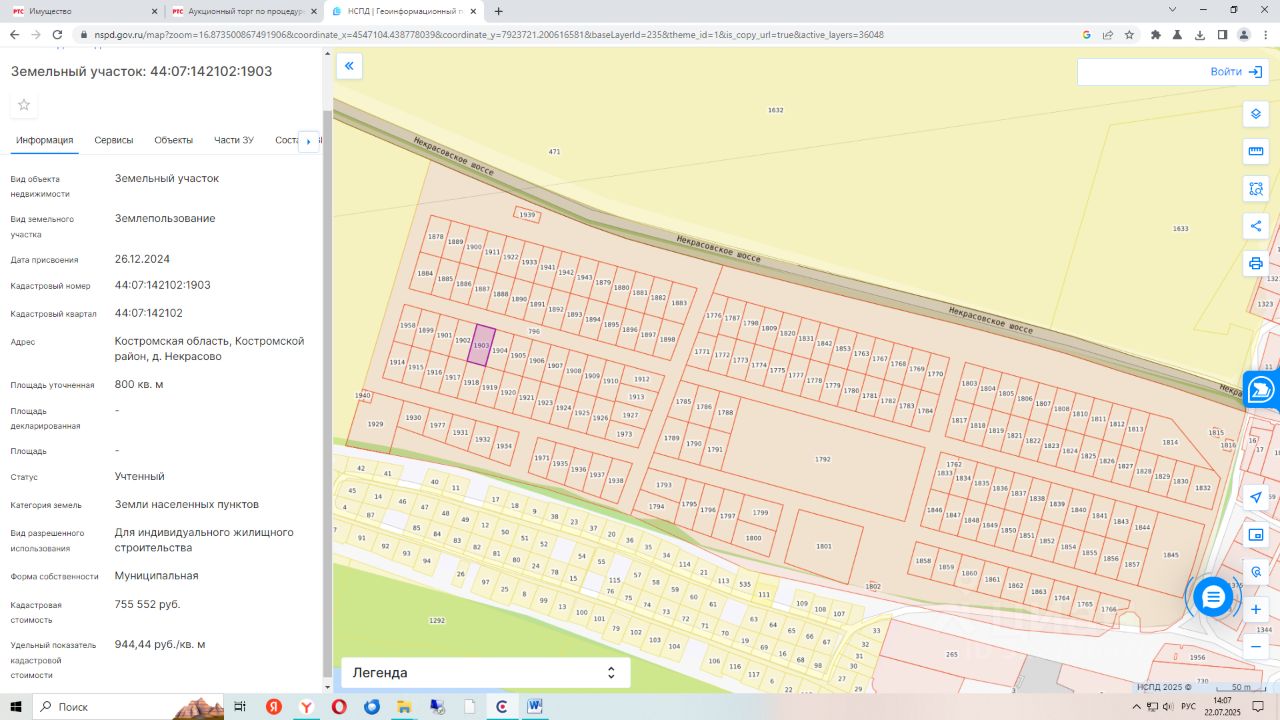Switch to the Имущество browser tab
1280x720 pixels.
[x=78, y=11]
